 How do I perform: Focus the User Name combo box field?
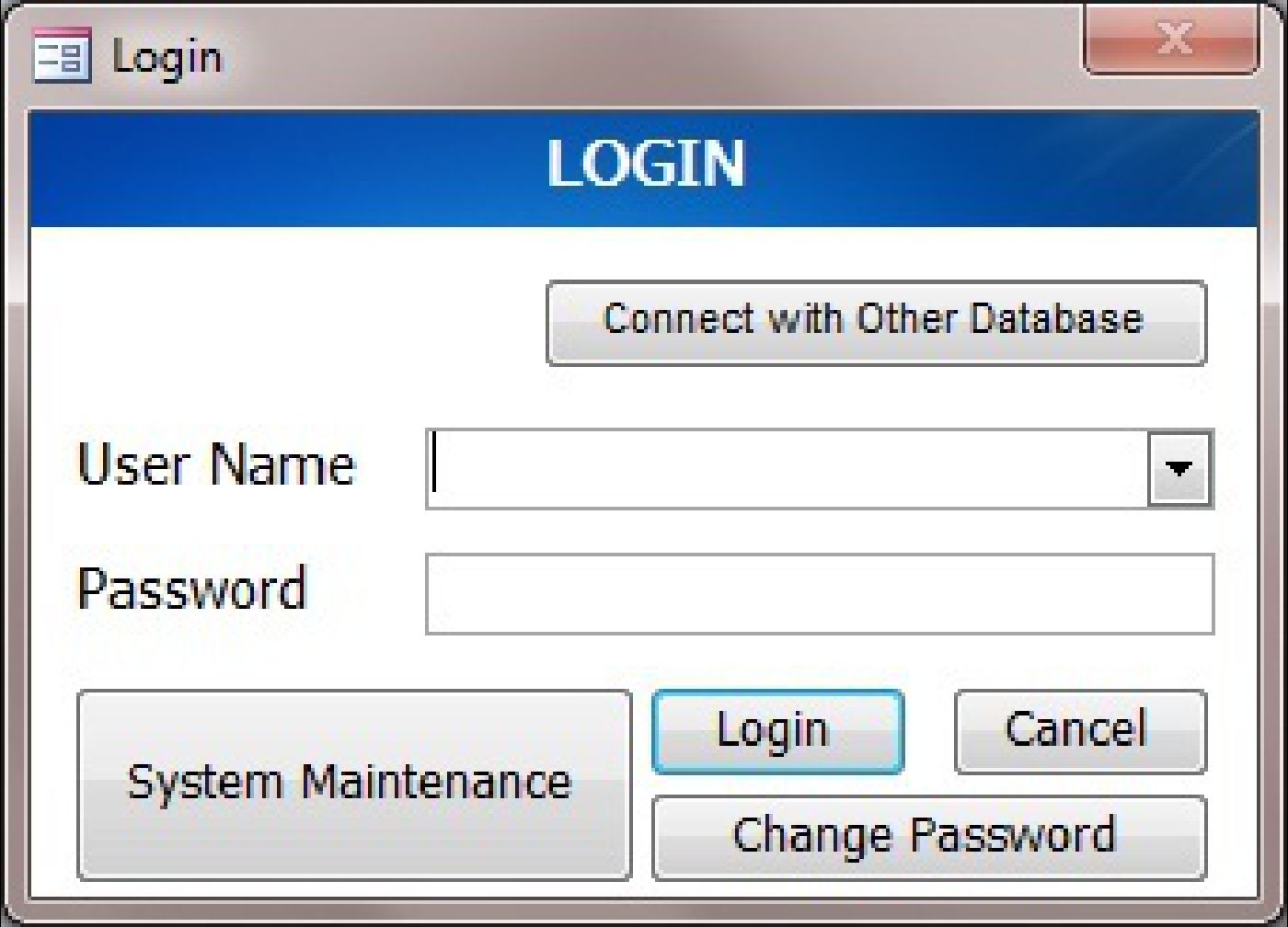click(x=819, y=469)
